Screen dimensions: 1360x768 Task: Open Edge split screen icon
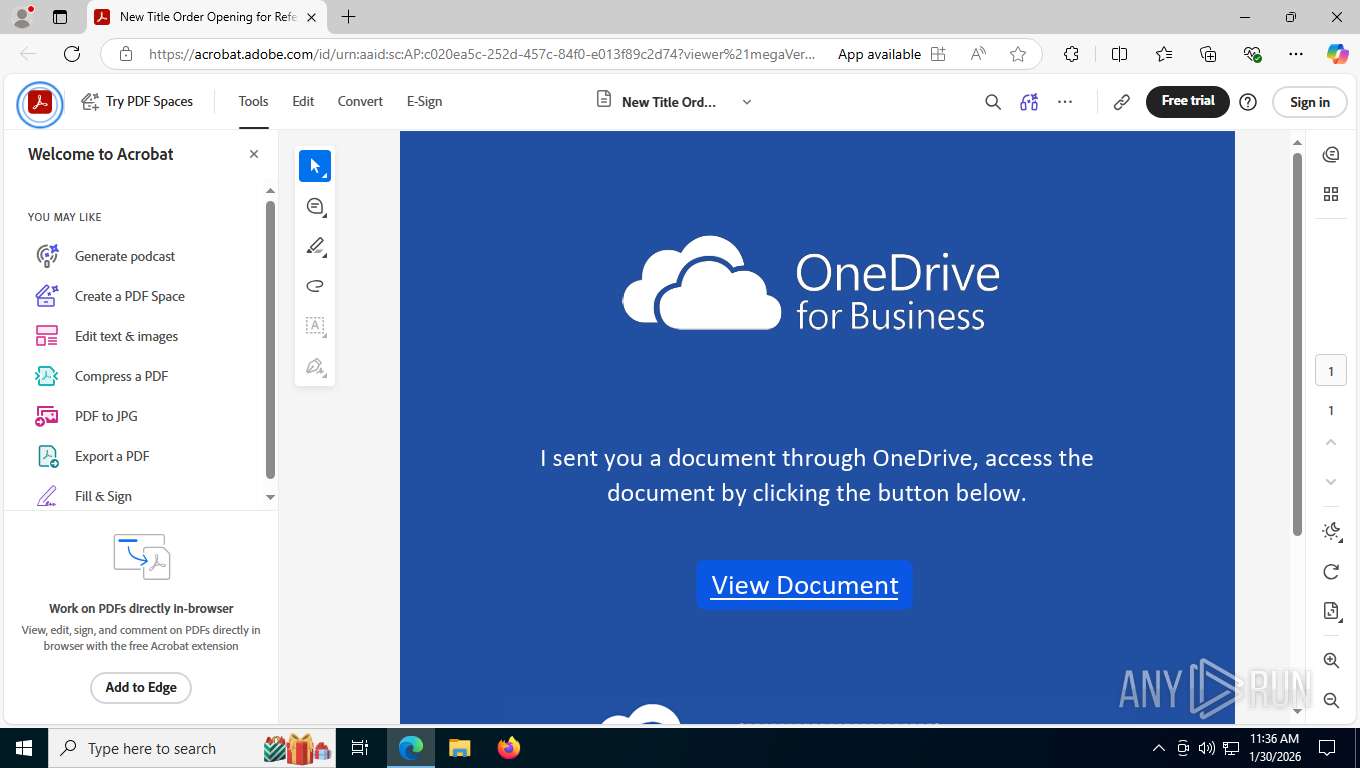pos(1119,54)
